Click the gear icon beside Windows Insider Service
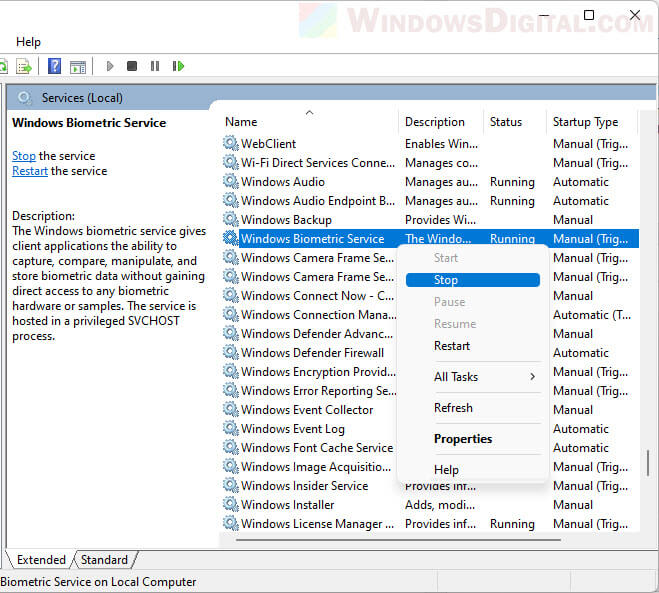Image resolution: width=659 pixels, height=593 pixels. coord(230,485)
